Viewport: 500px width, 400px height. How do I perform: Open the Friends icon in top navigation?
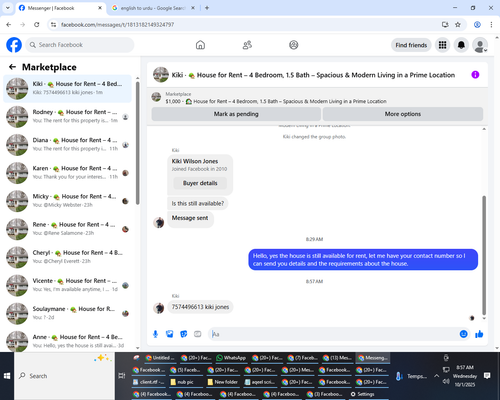point(247,45)
